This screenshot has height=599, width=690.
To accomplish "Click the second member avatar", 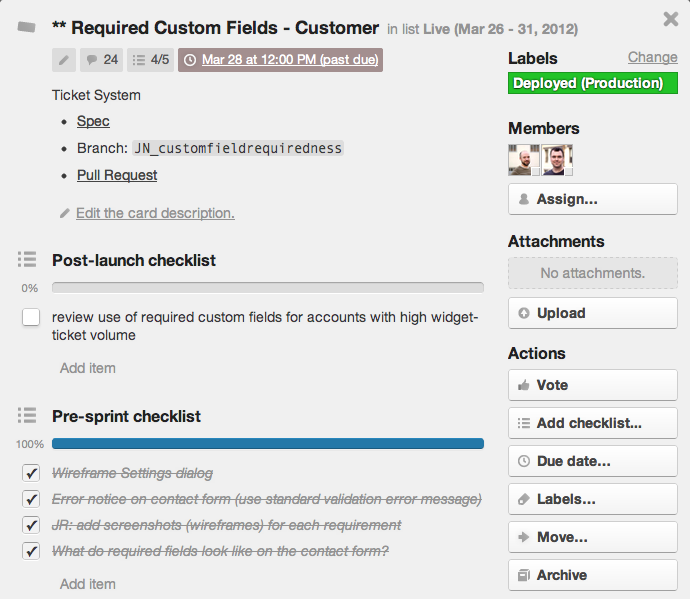I will coord(557,160).
